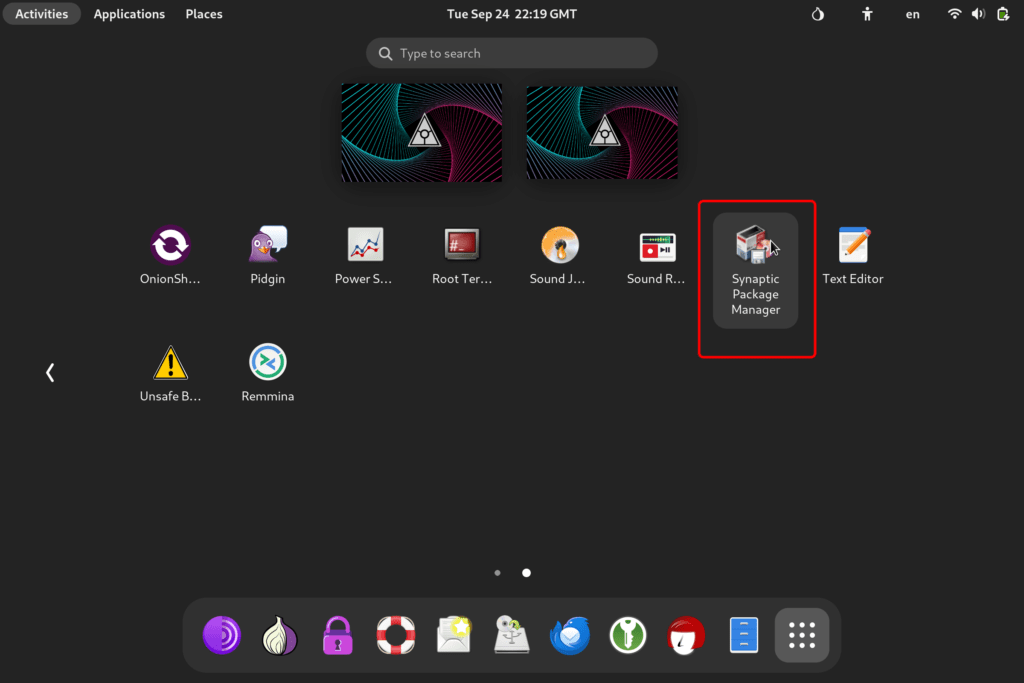Viewport: 1024px width, 683px height.
Task: Open Files manager from dock
Action: [744, 635]
